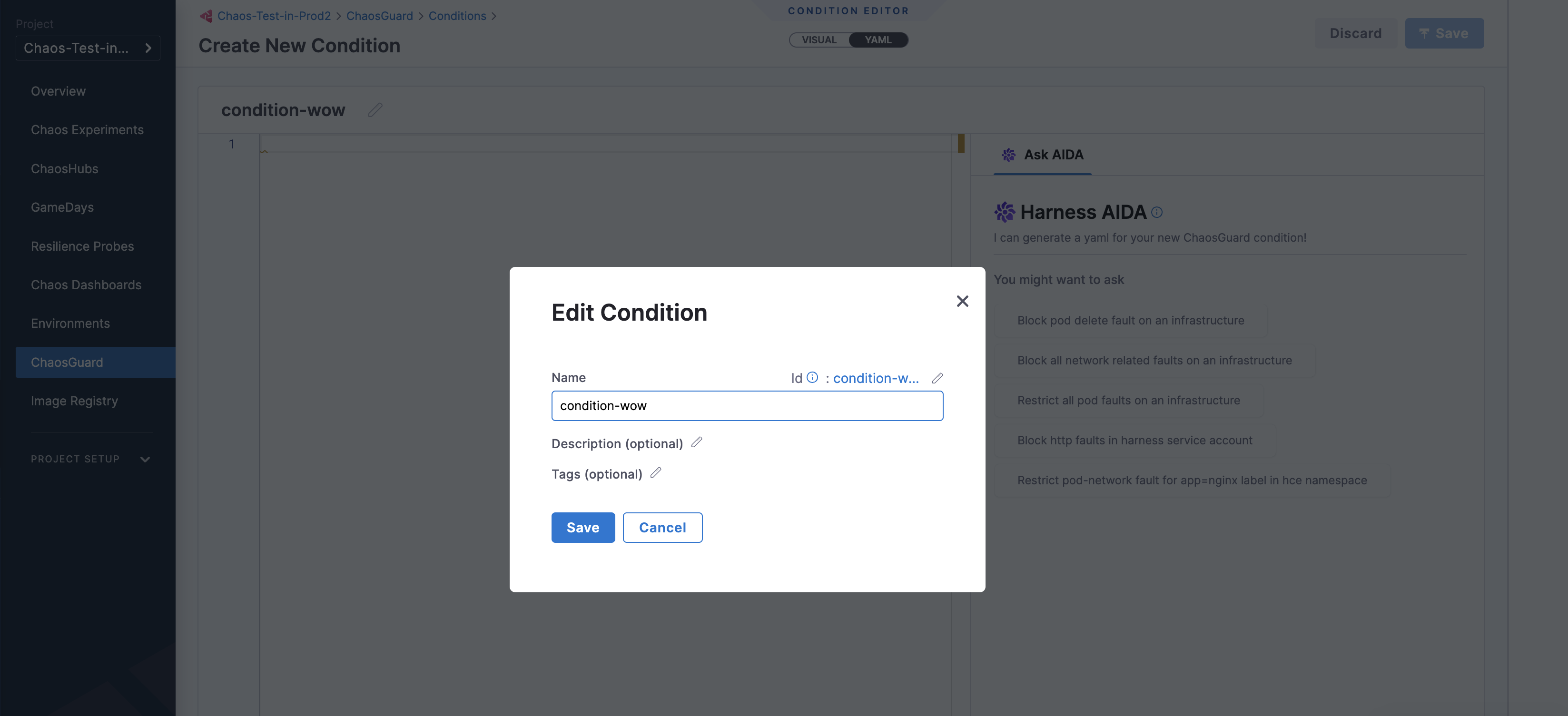The image size is (1568, 716).
Task: Save the edited condition in dialog
Action: point(582,528)
